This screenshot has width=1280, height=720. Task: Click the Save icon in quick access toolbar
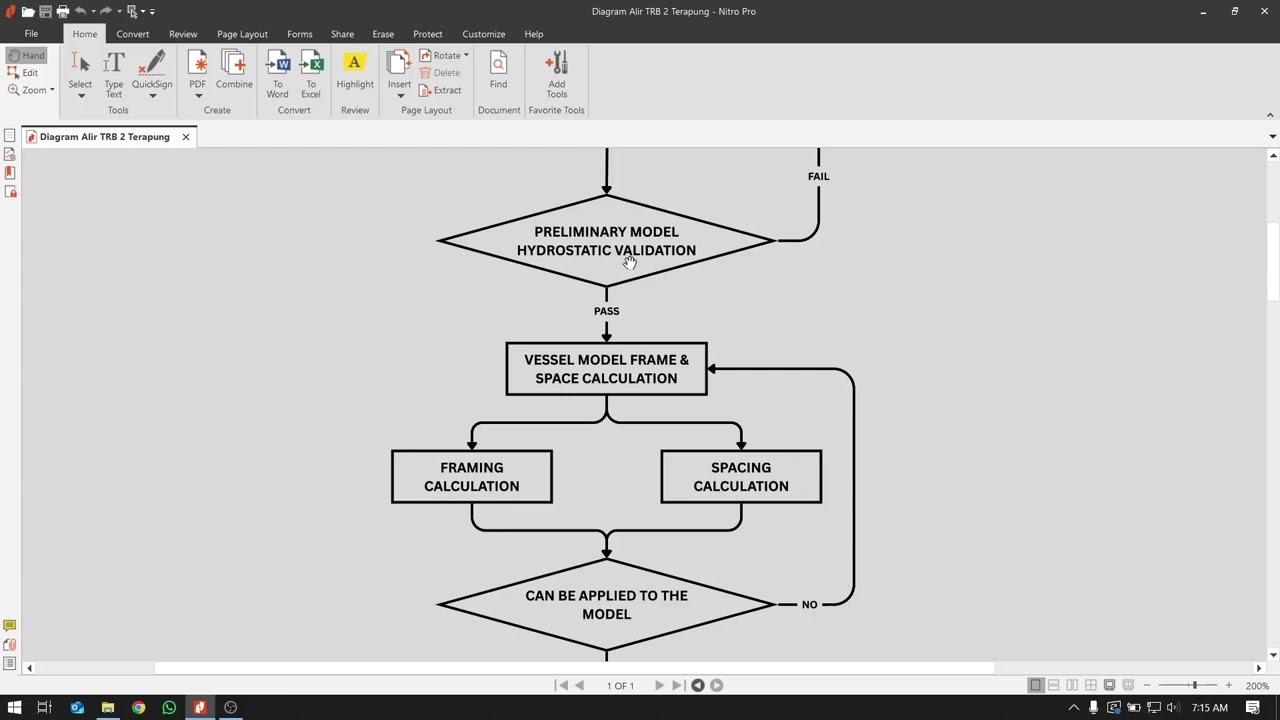click(45, 11)
